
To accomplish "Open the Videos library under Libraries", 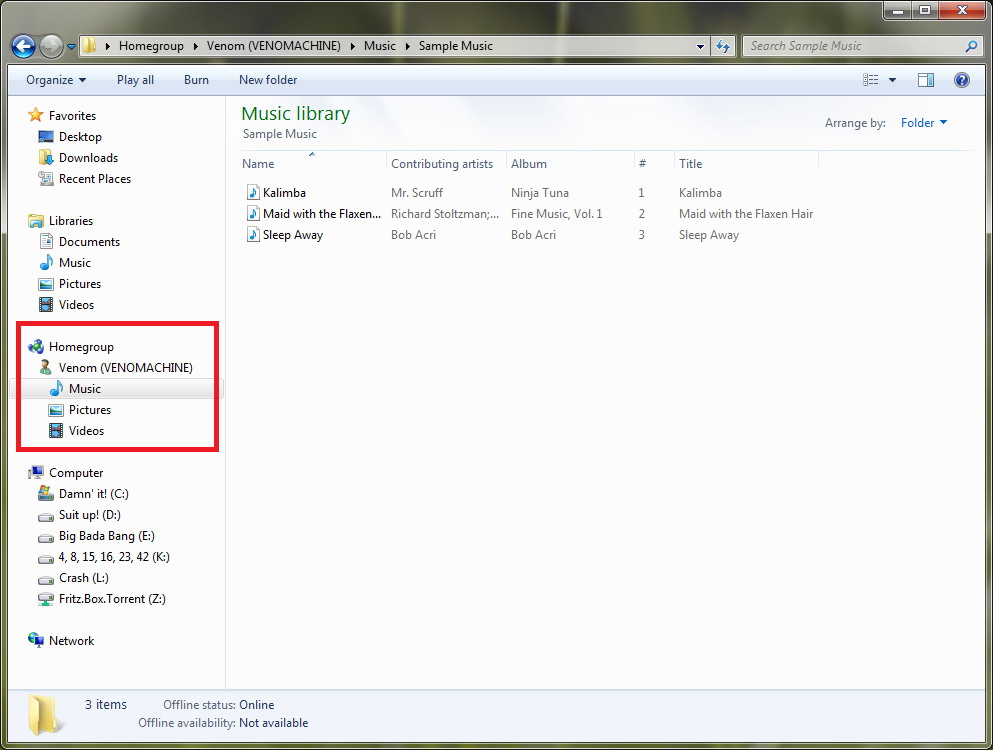I will pos(76,305).
